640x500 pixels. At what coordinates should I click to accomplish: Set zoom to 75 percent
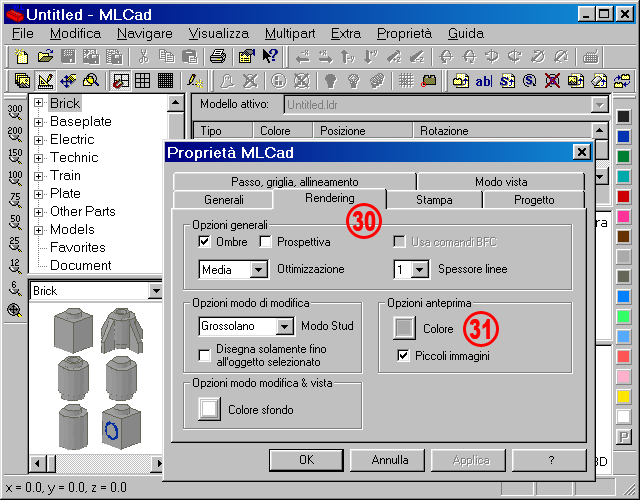coord(15,200)
